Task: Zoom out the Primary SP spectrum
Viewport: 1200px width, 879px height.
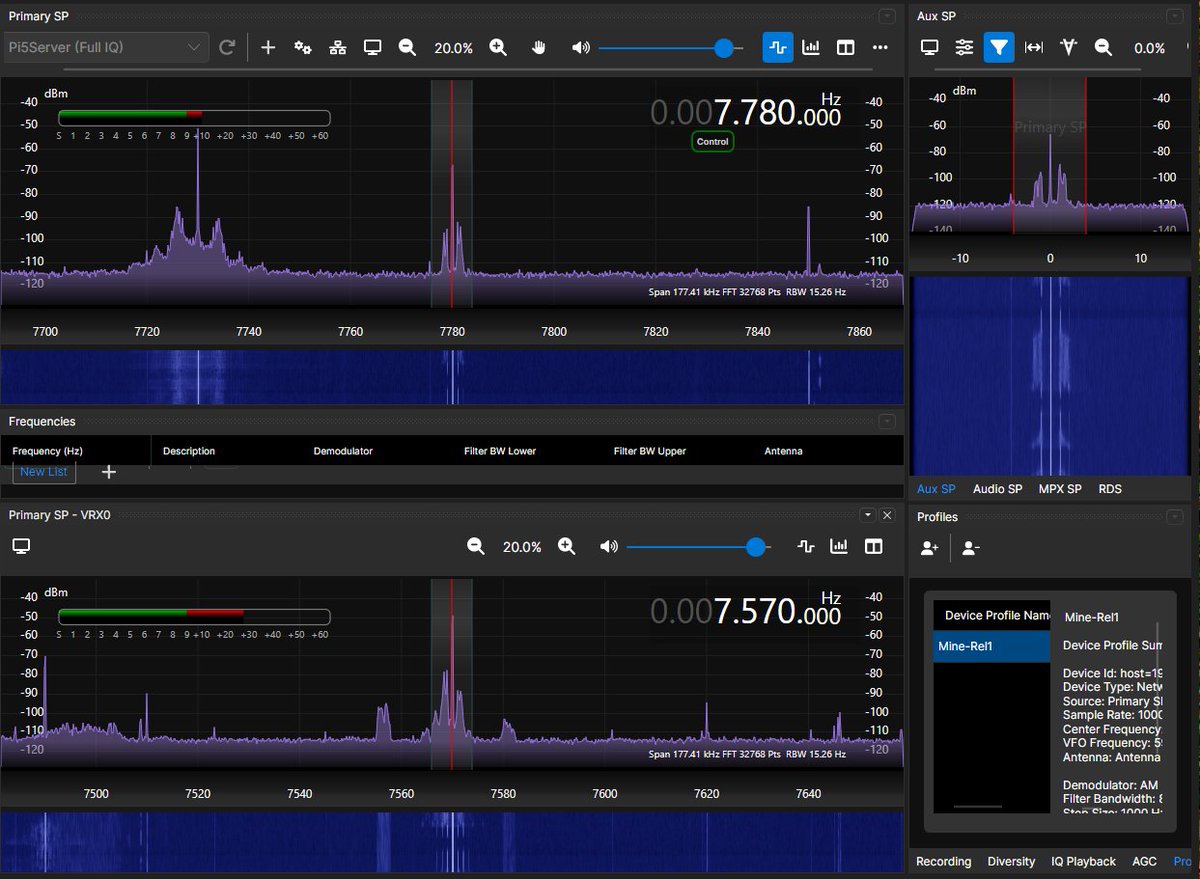Action: (x=407, y=47)
